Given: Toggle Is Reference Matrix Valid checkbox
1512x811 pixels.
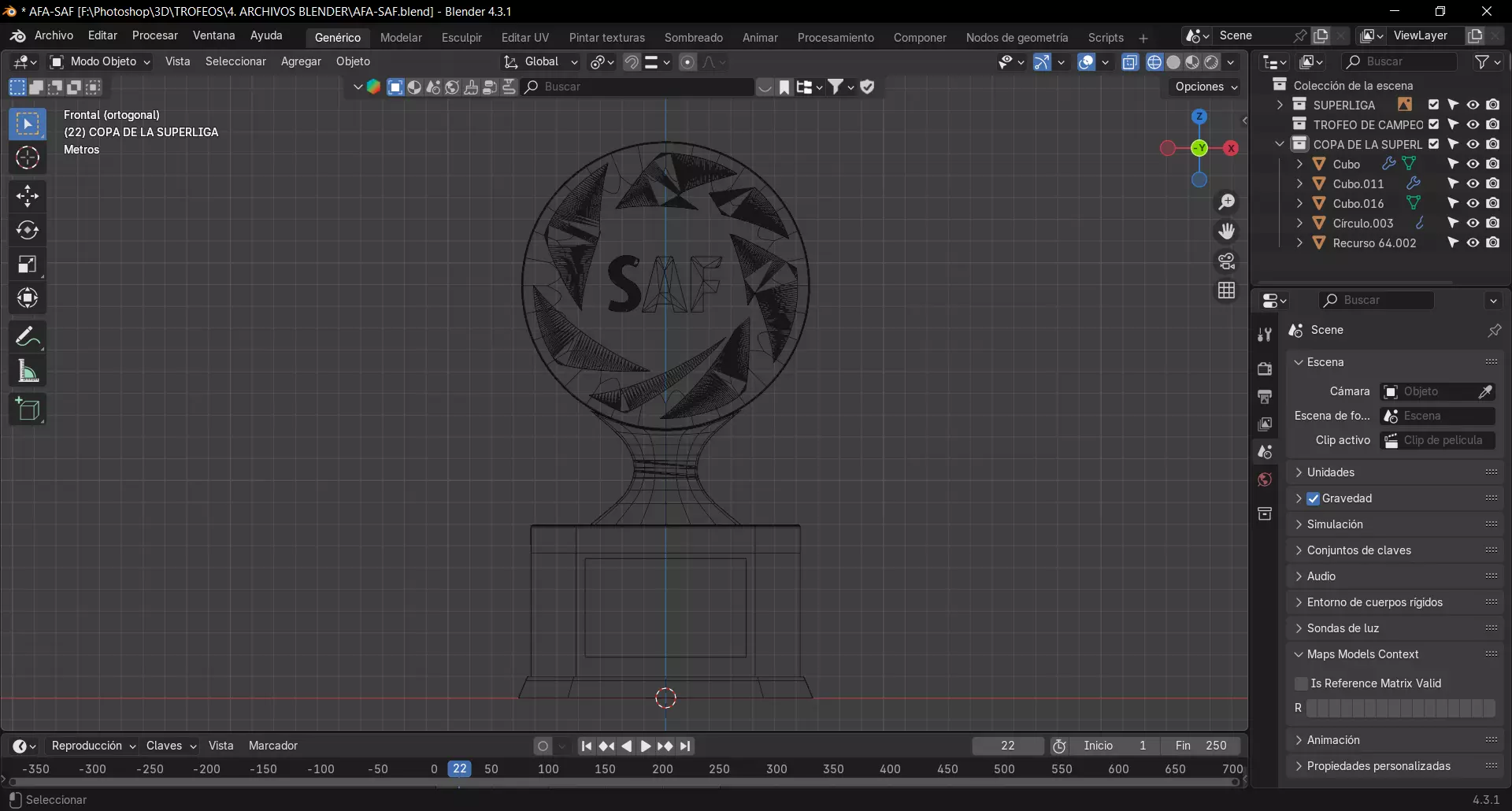Looking at the screenshot, I should click(x=1302, y=683).
